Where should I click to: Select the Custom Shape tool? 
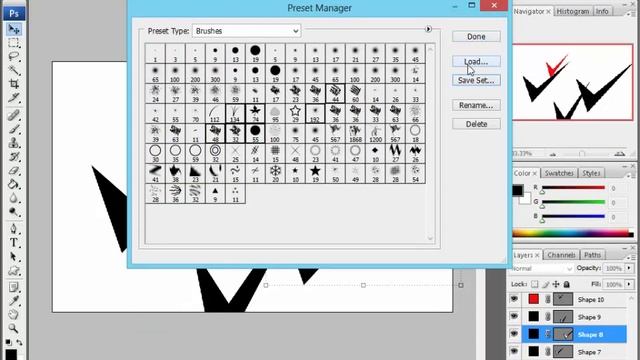[x=14, y=271]
